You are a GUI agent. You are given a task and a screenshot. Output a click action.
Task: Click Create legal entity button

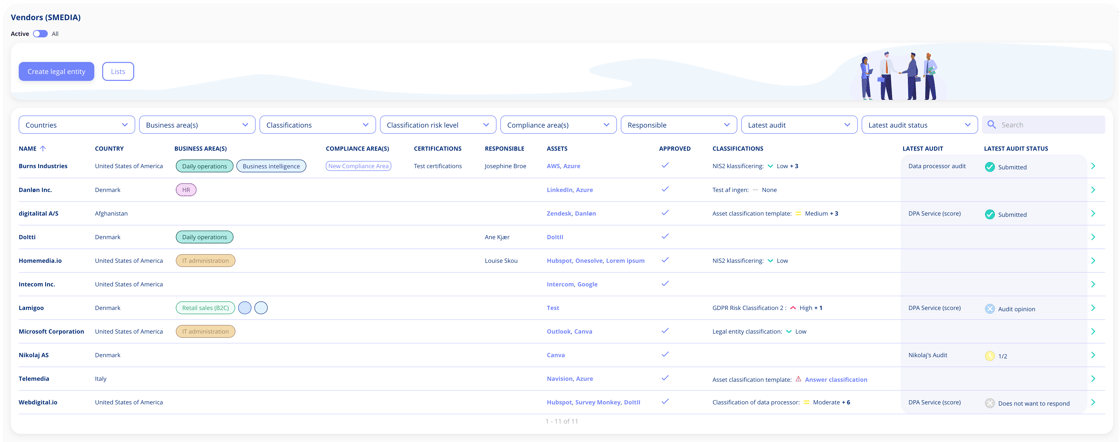56,71
